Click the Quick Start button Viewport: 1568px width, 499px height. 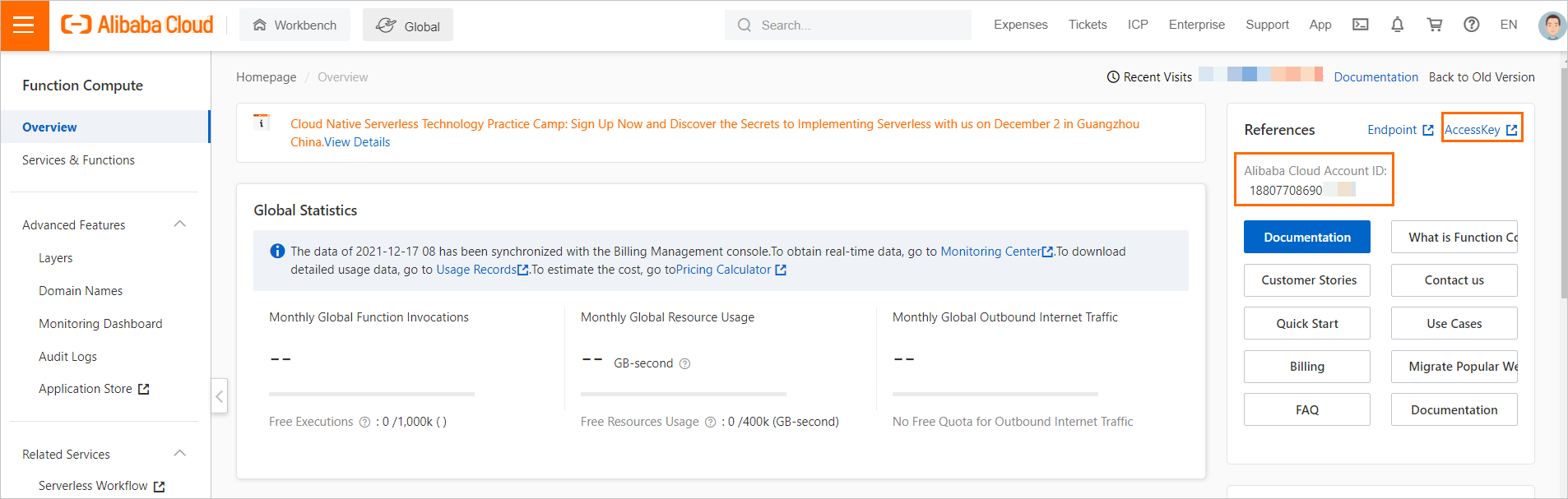point(1306,323)
